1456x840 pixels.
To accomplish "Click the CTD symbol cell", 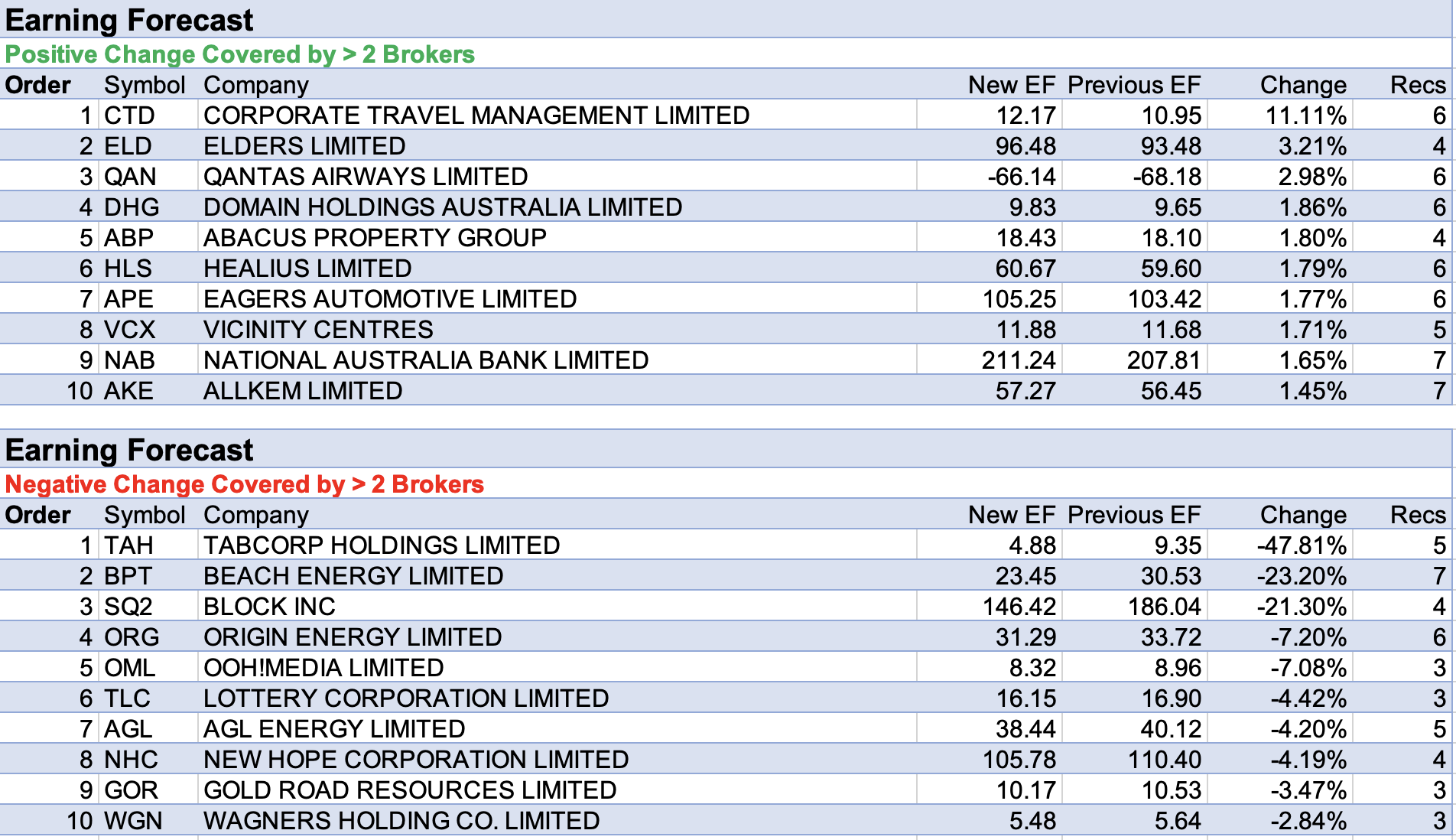I will (x=129, y=116).
